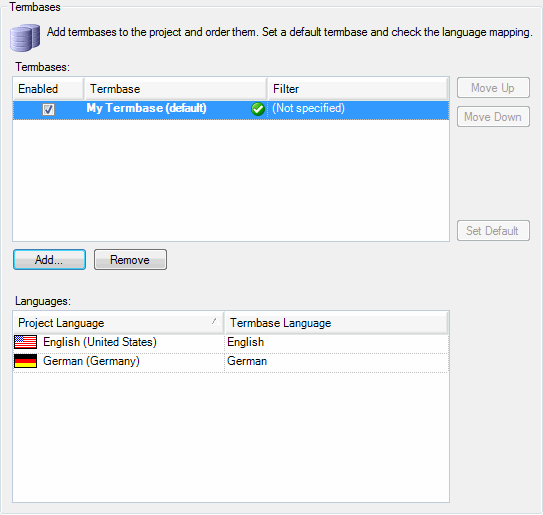Open the Filter cell showing (Not specified)
543x515 pixels.
point(358,109)
